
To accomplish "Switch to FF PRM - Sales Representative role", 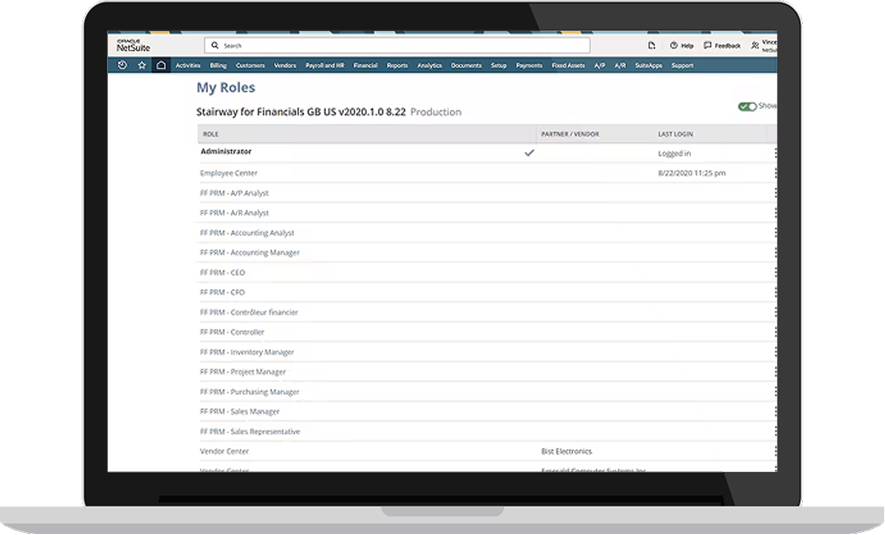I will point(250,432).
